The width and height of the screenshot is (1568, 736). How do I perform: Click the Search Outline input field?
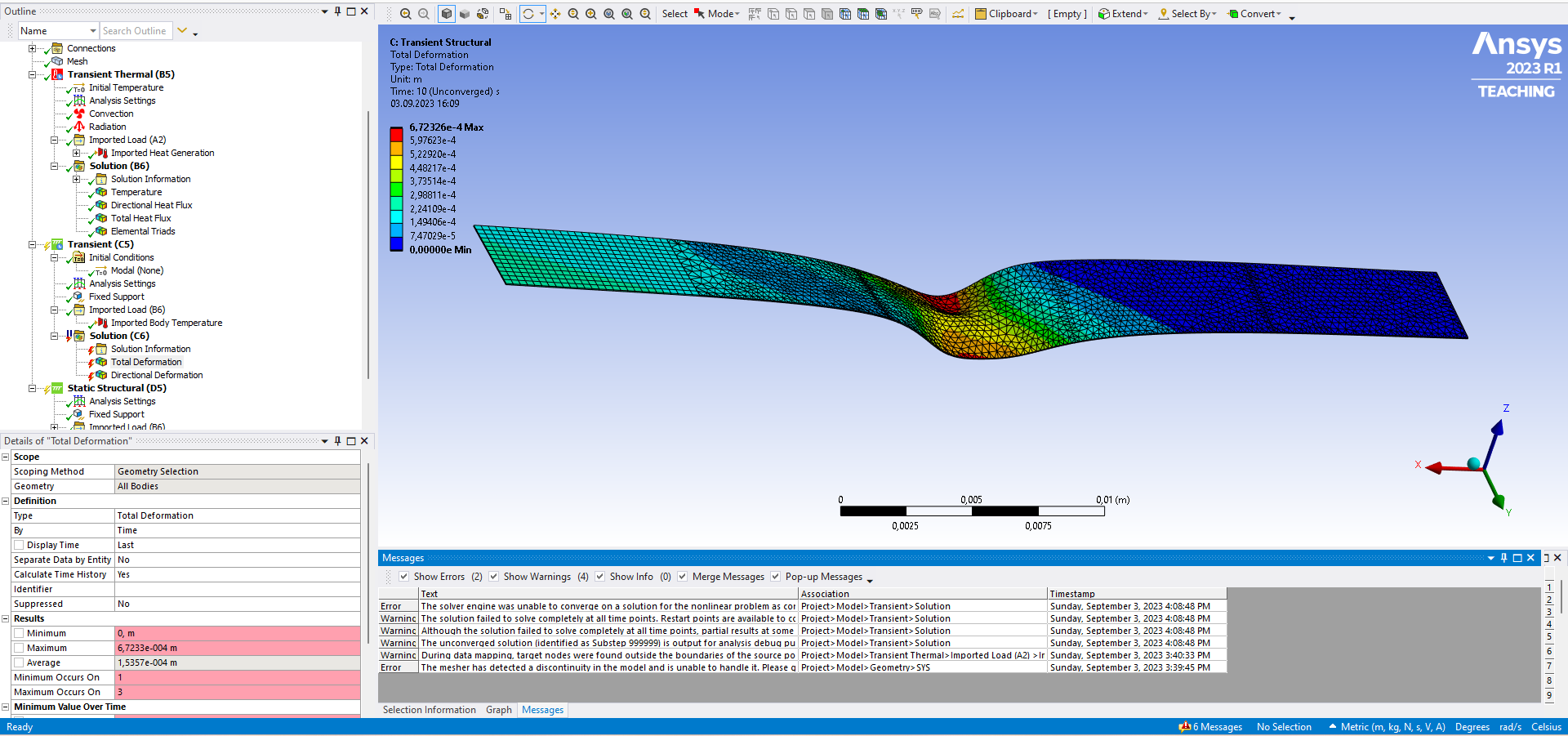(135, 31)
